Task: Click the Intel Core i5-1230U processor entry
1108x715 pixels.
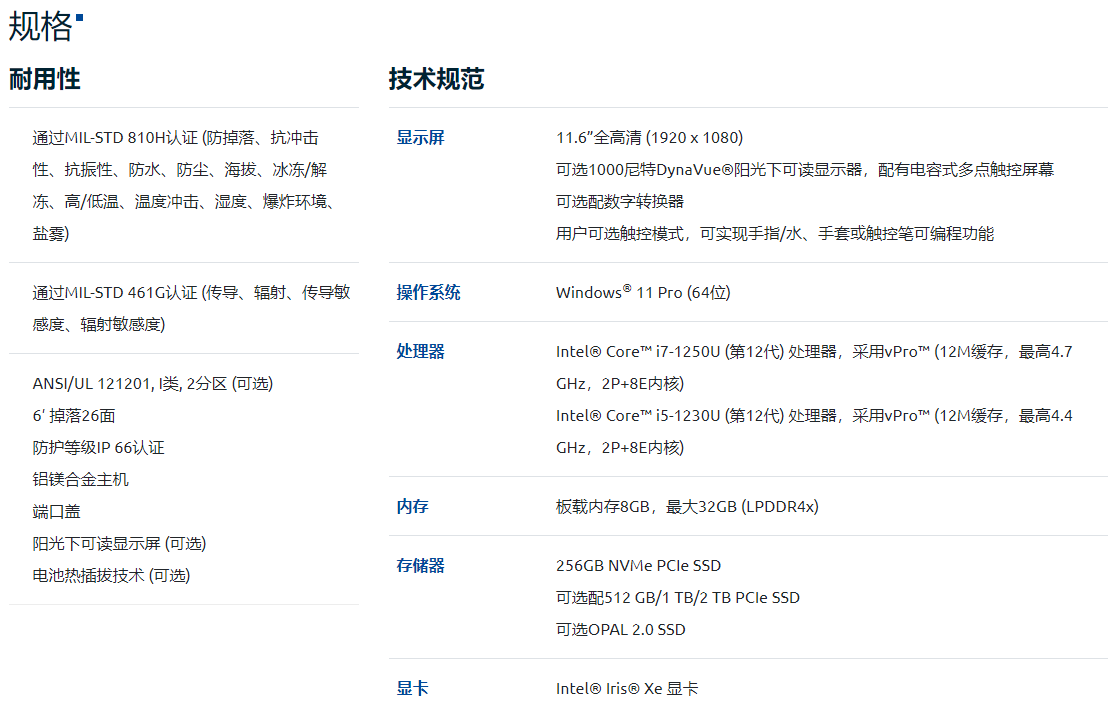Action: (x=813, y=432)
